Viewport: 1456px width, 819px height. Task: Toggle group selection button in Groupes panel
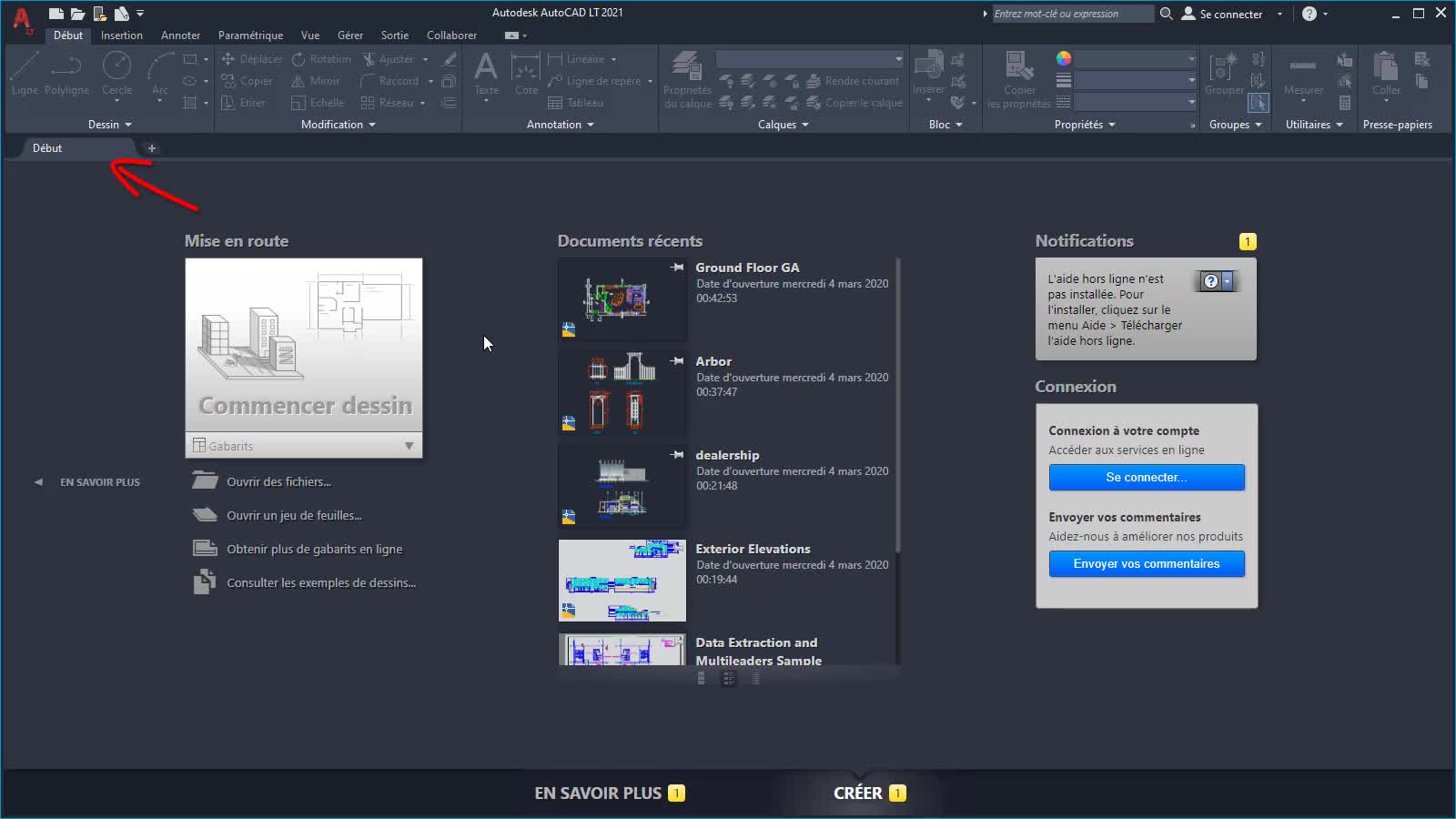click(1259, 103)
